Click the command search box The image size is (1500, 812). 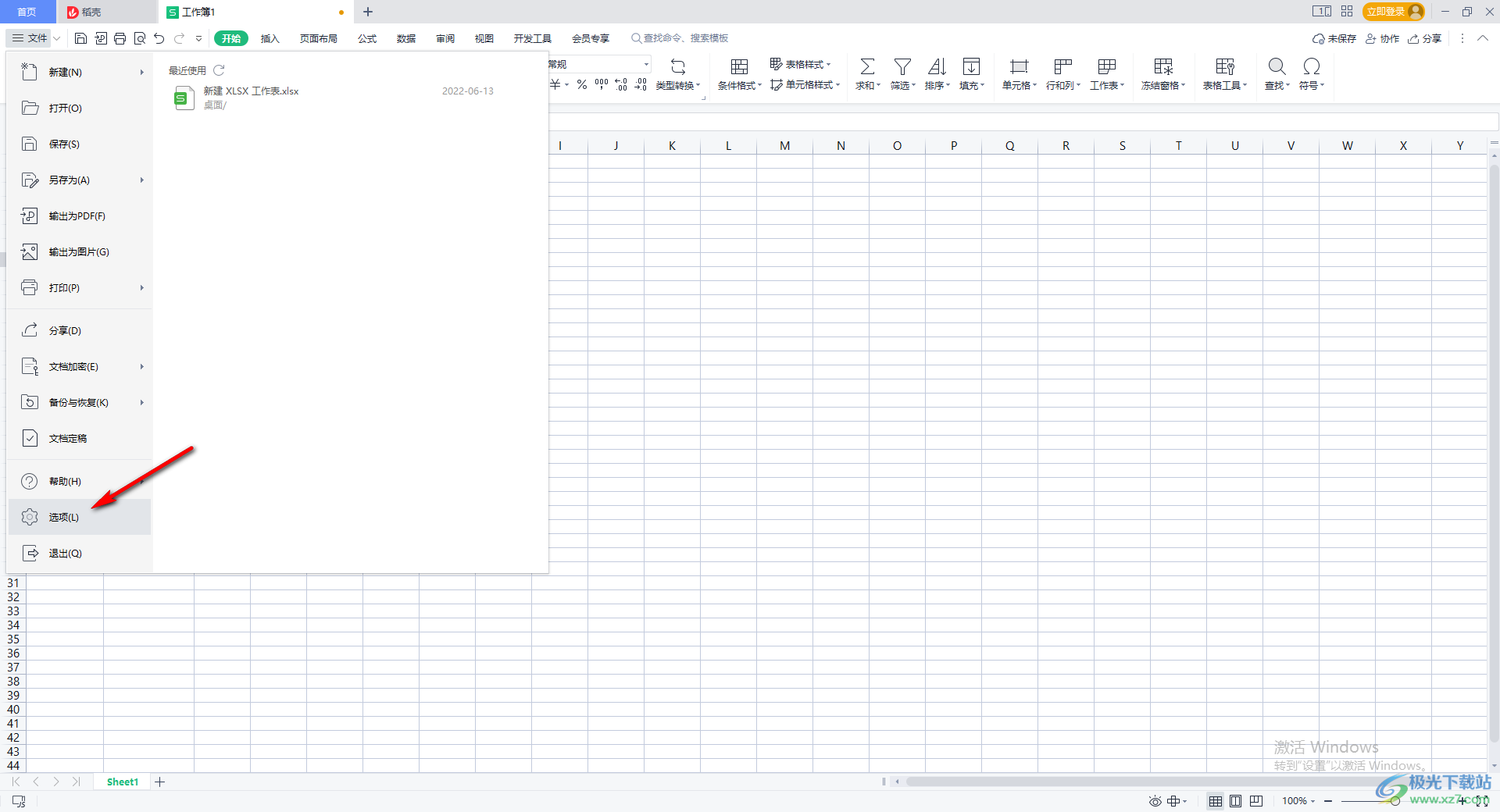coord(680,37)
